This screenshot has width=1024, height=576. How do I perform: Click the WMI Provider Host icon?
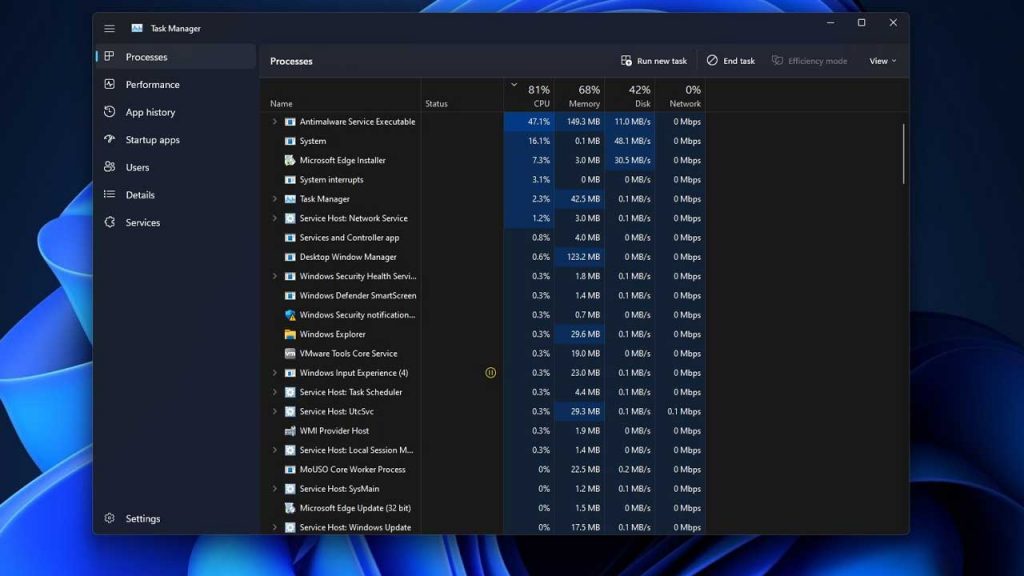290,430
